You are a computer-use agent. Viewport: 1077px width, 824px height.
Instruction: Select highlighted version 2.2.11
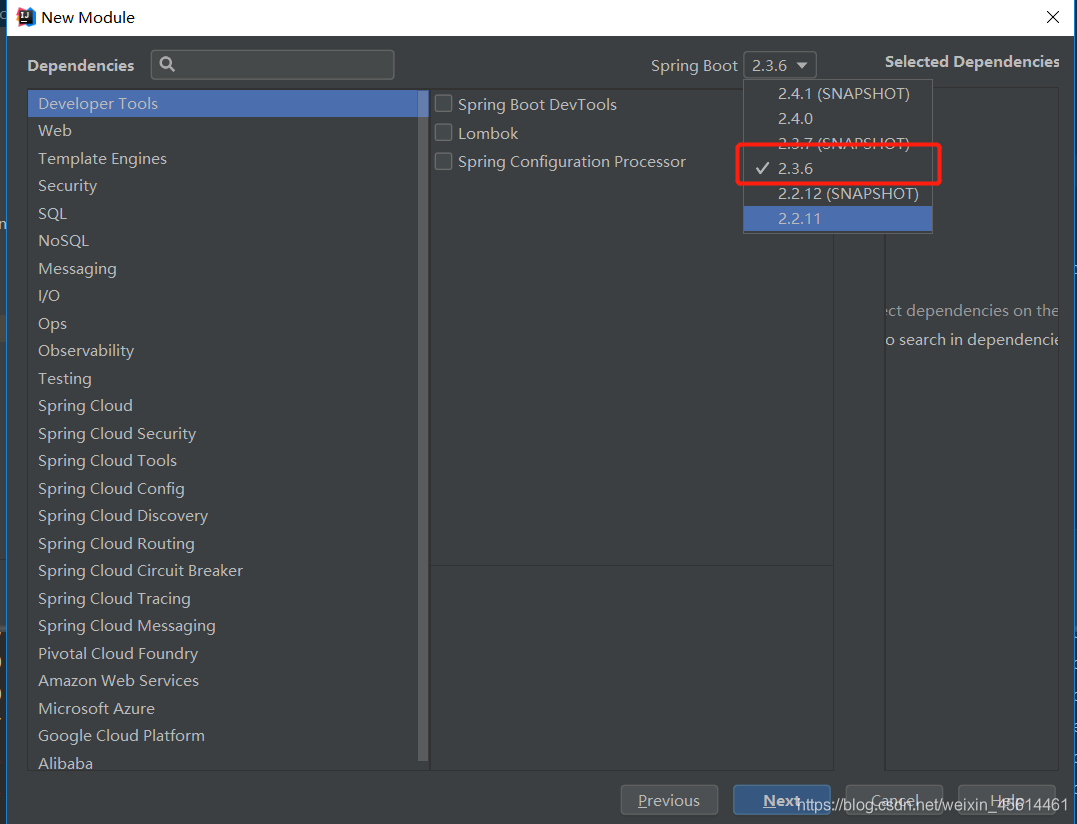(838, 218)
